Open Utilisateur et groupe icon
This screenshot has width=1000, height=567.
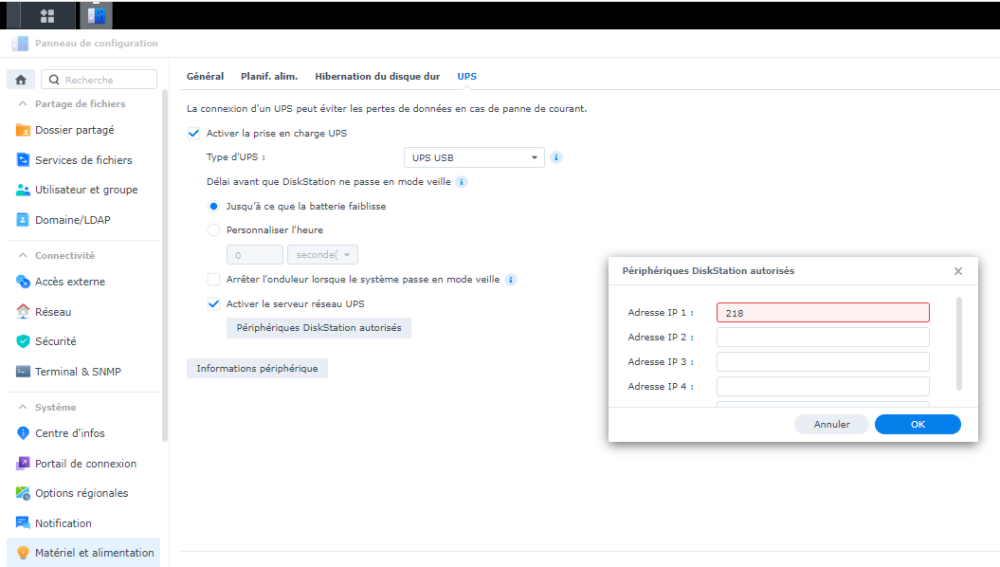pyautogui.click(x=23, y=190)
